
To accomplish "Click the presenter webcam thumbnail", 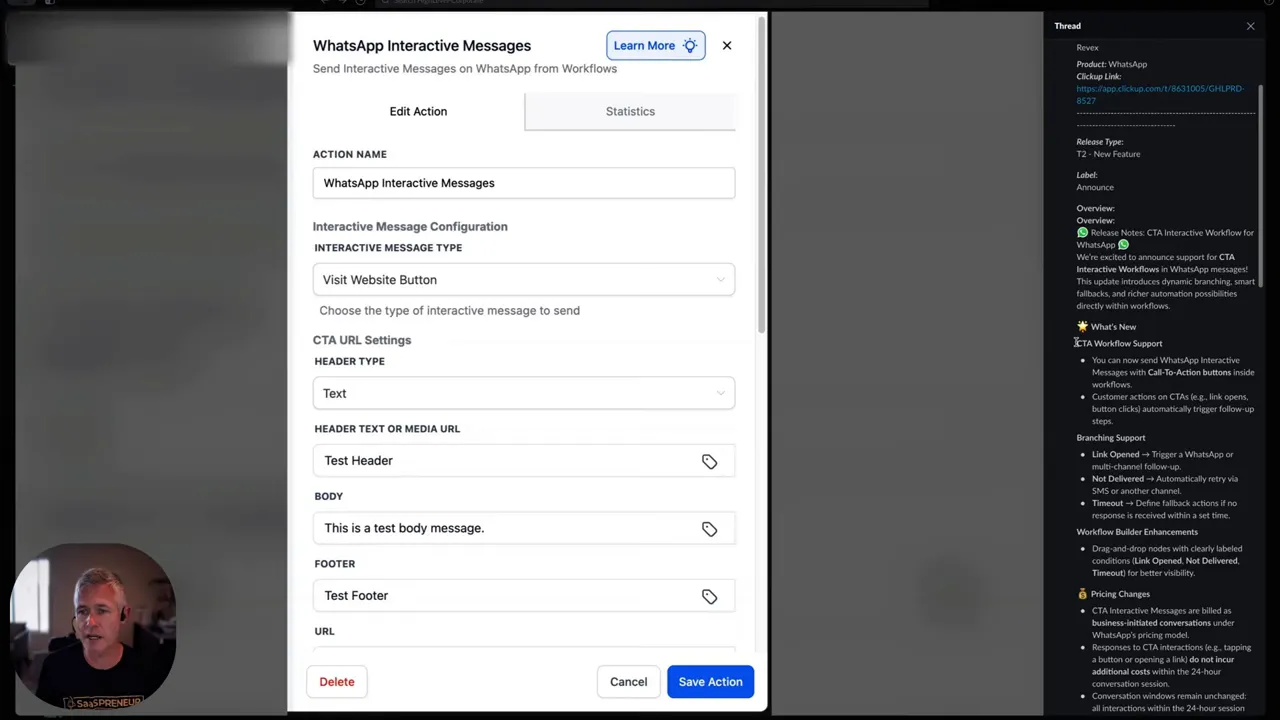I will pos(95,625).
